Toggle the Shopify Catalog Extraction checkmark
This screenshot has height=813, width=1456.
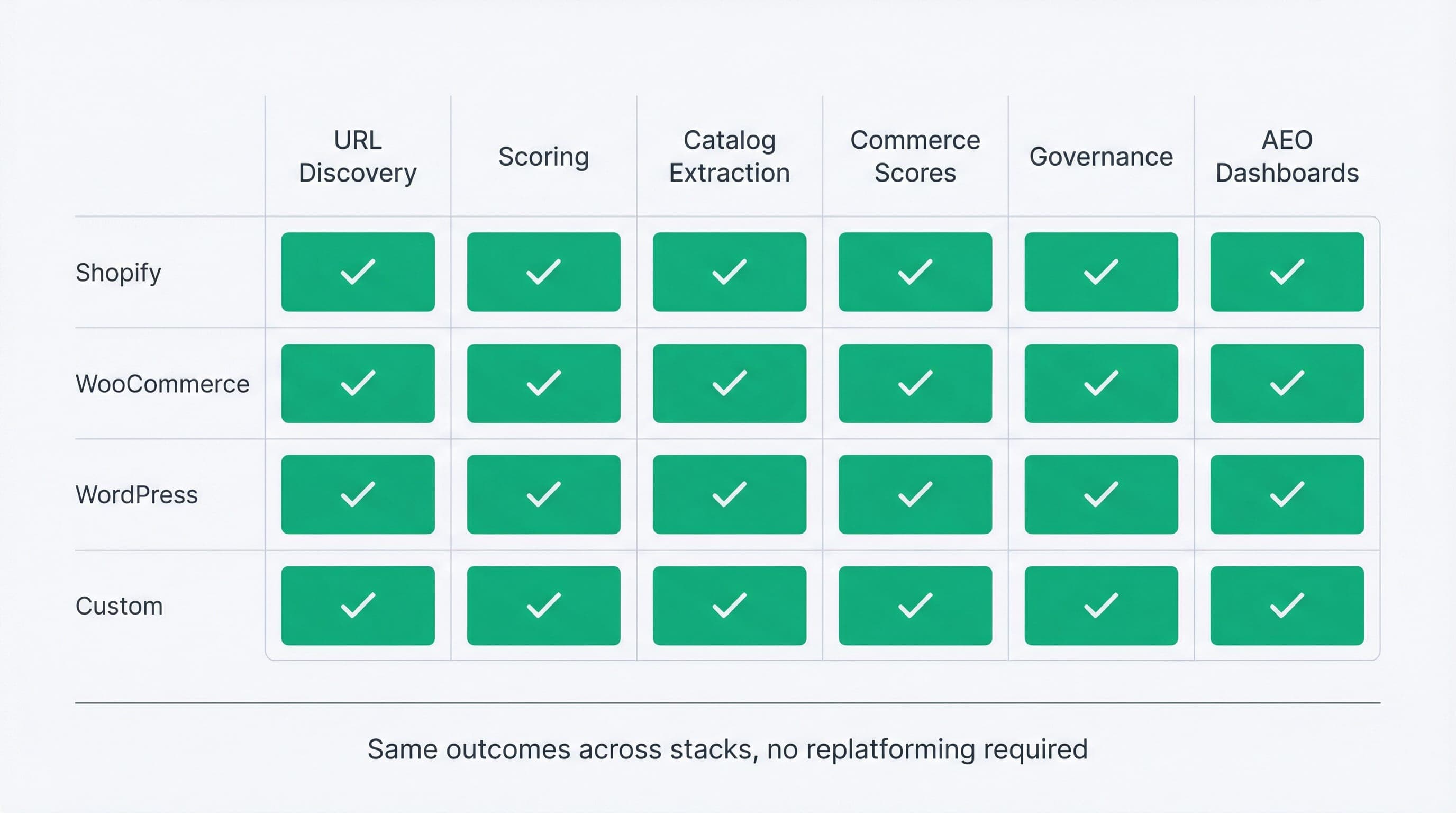point(730,272)
